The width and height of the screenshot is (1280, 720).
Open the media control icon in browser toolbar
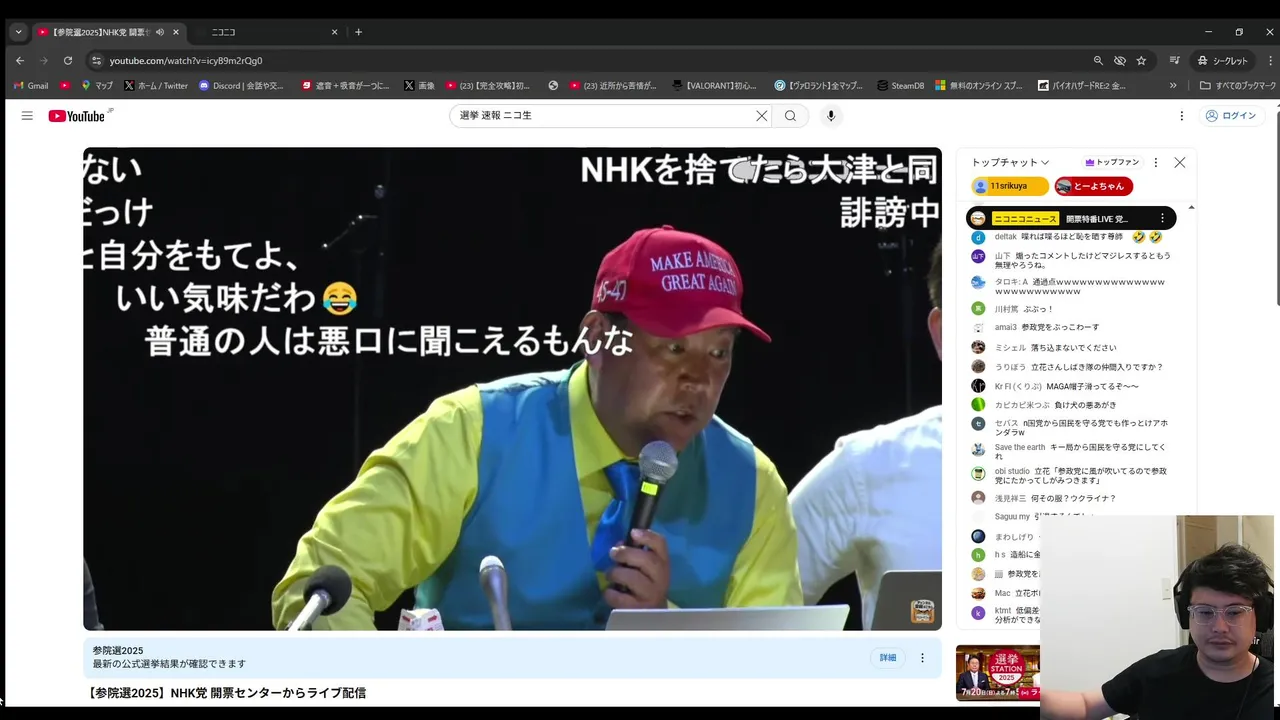1175,60
